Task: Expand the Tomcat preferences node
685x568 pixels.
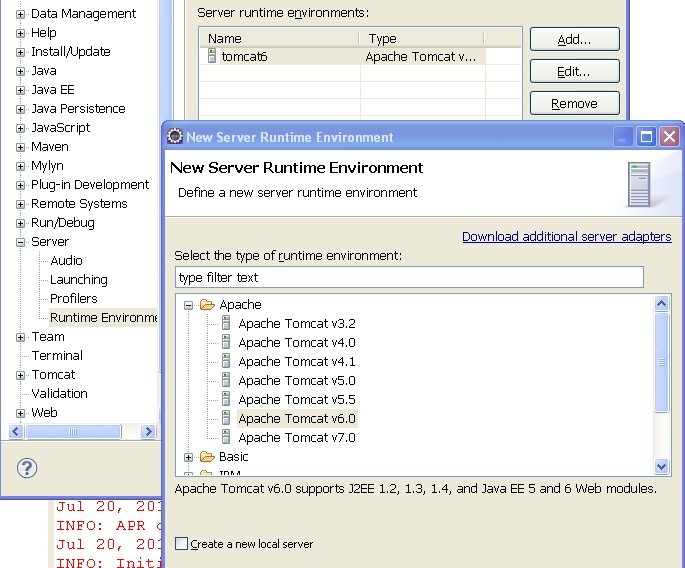Action: [20, 375]
